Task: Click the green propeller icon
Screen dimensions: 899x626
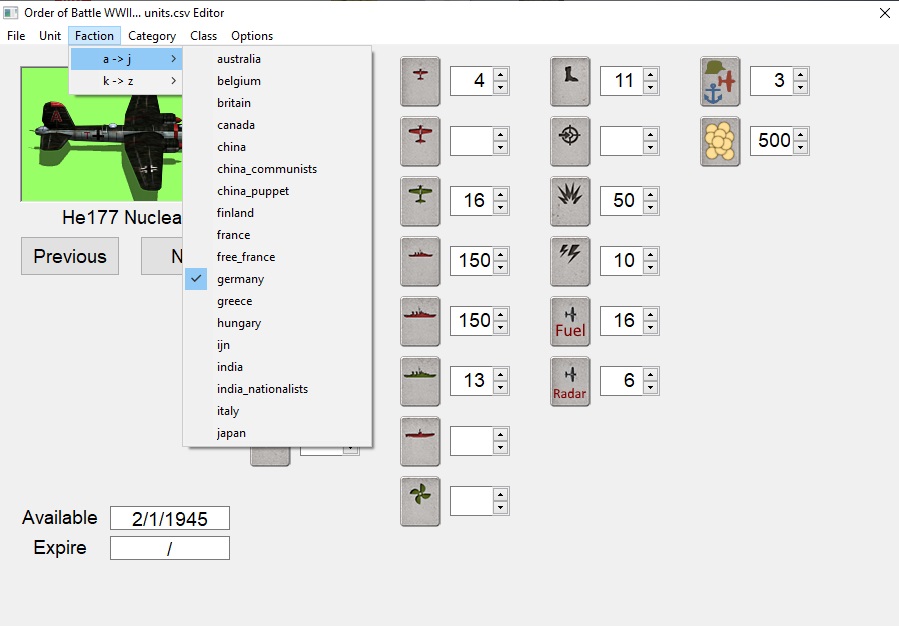Action: point(420,501)
